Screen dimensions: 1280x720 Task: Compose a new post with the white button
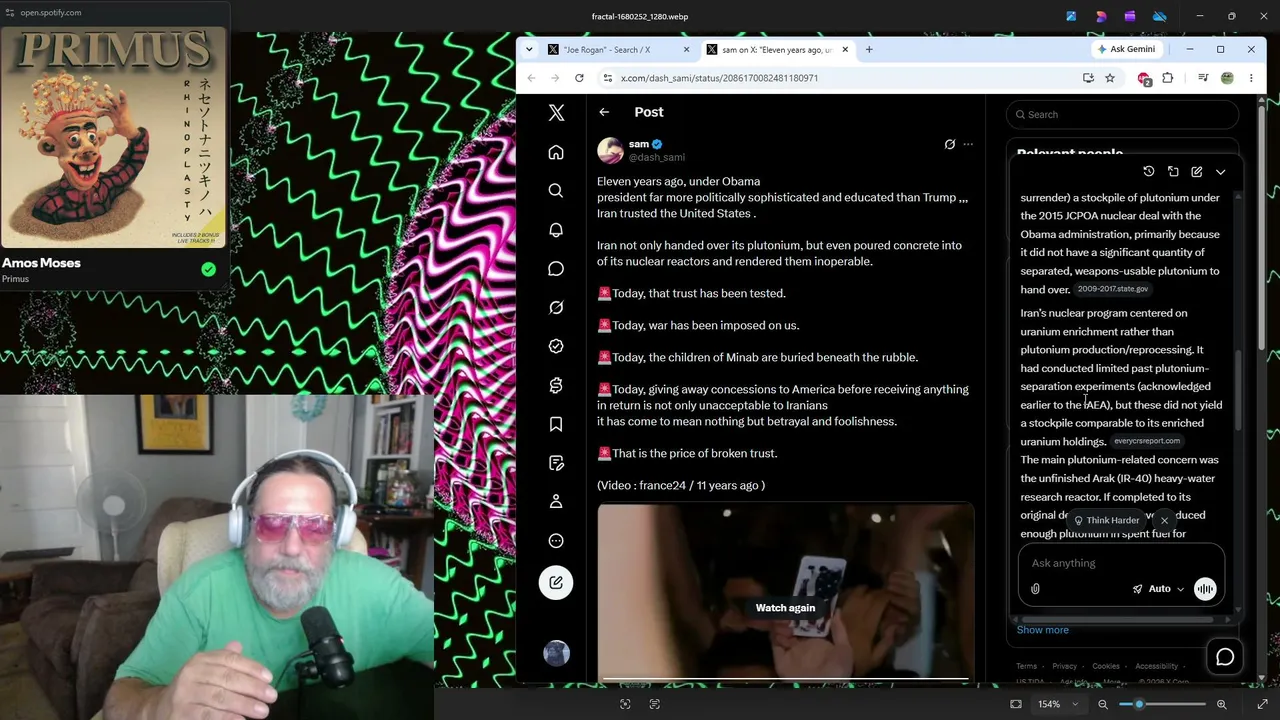click(x=556, y=583)
